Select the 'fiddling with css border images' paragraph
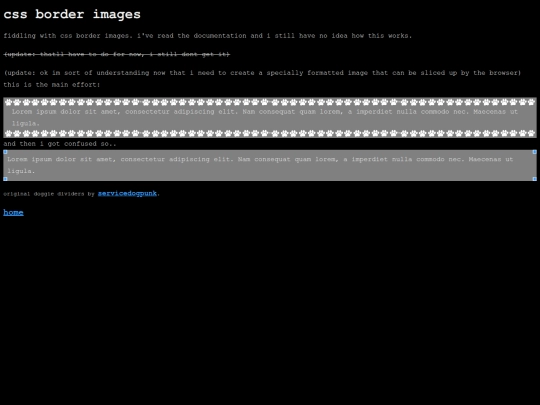This screenshot has height=405, width=540. click(208, 36)
